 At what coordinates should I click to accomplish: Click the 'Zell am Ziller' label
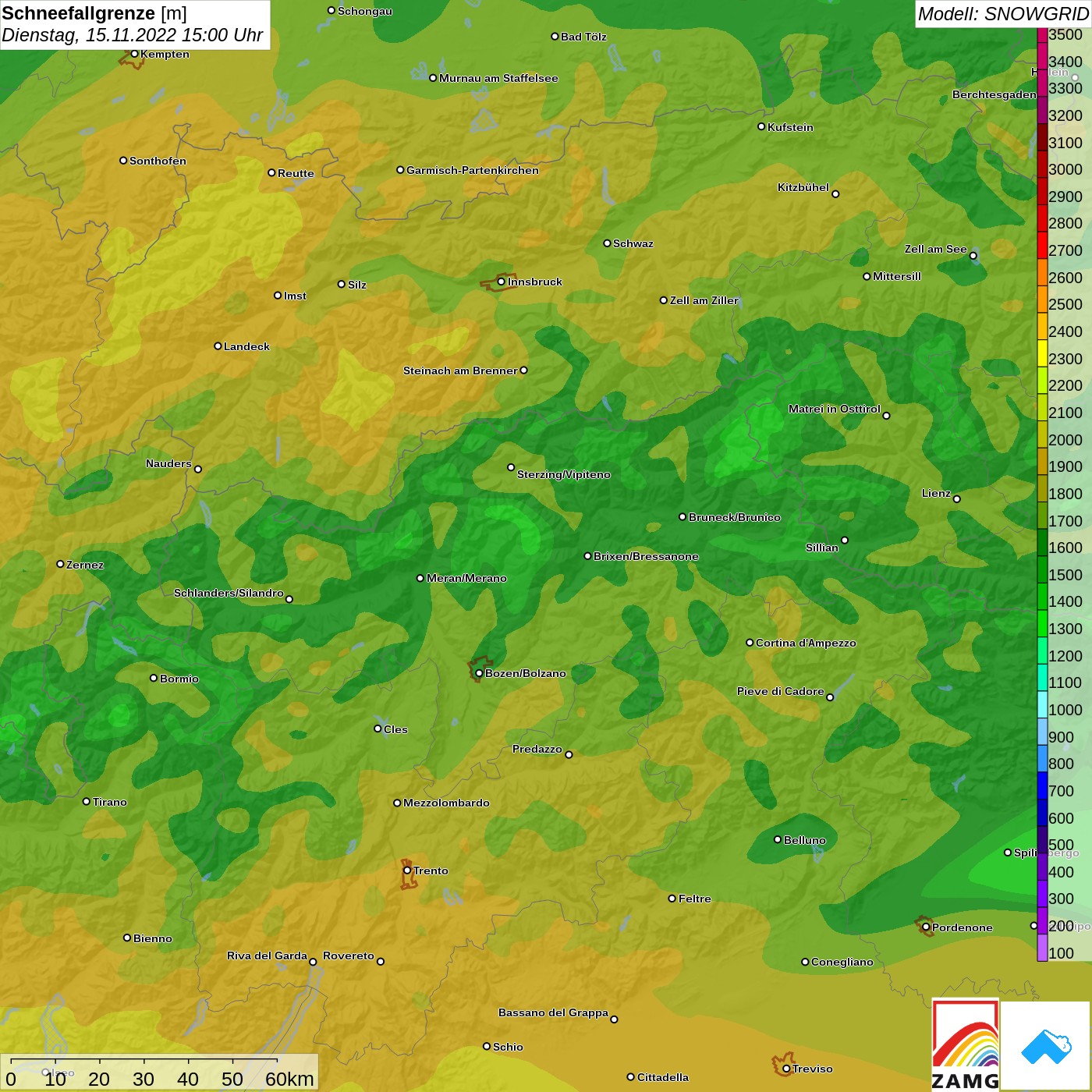pyautogui.click(x=704, y=300)
